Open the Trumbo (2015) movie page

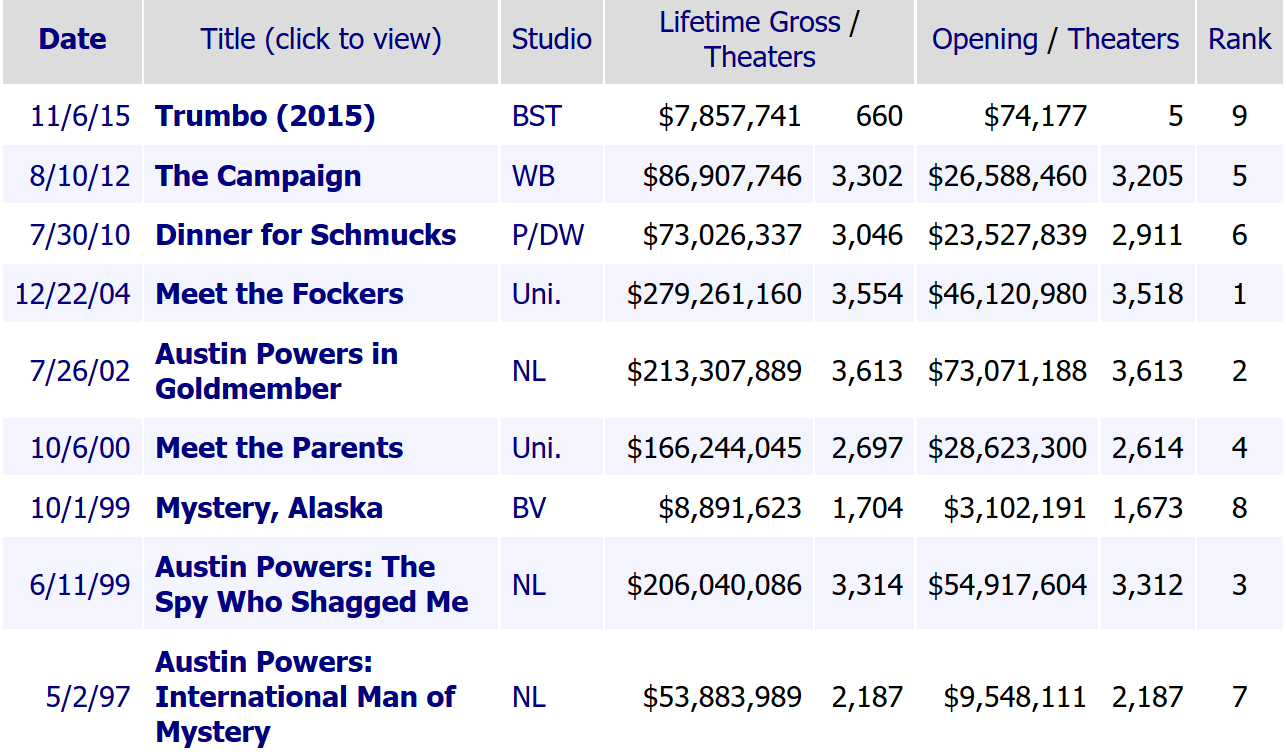tap(265, 116)
